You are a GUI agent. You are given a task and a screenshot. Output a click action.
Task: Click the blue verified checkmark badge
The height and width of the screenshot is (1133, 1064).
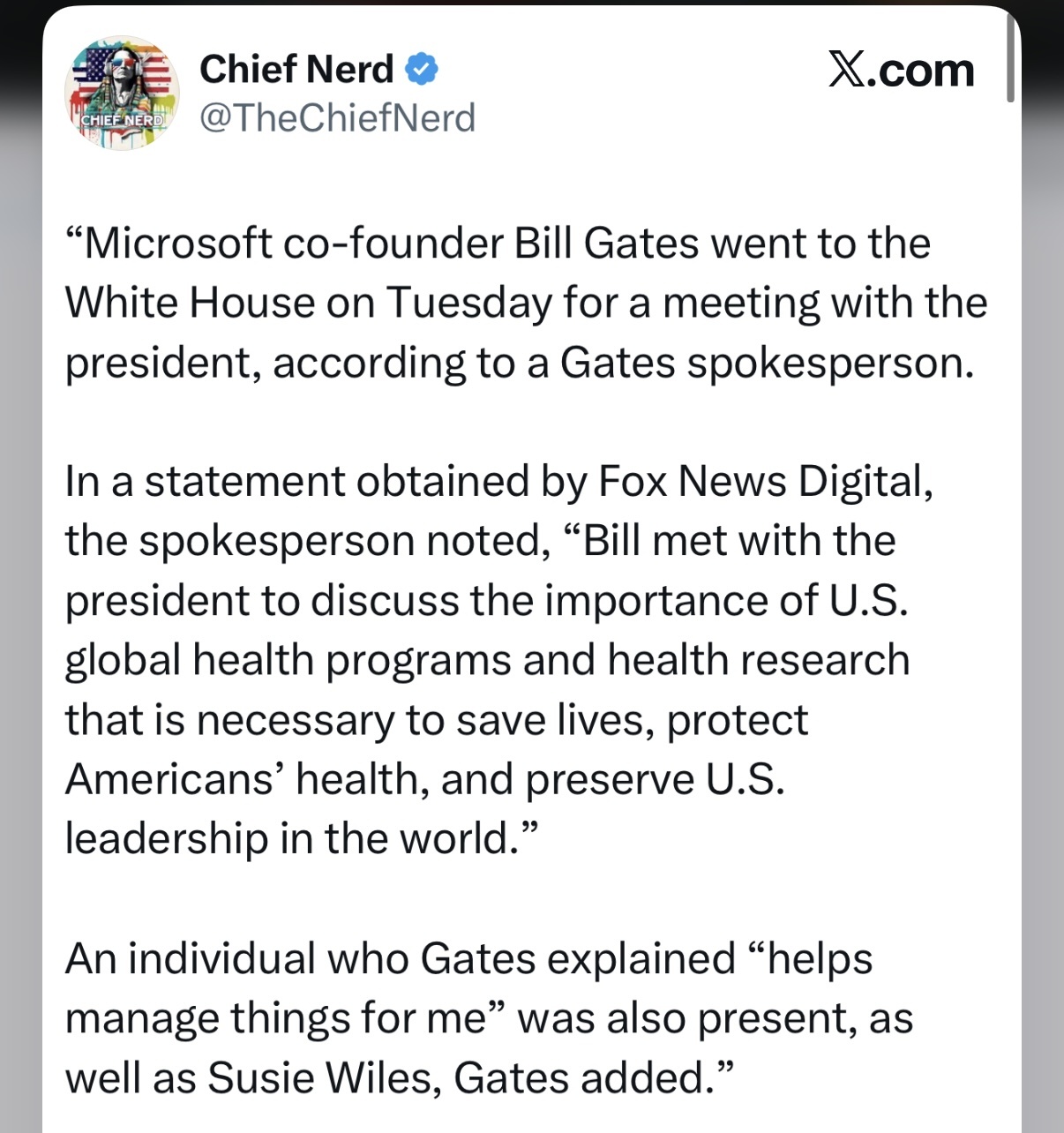tap(422, 69)
